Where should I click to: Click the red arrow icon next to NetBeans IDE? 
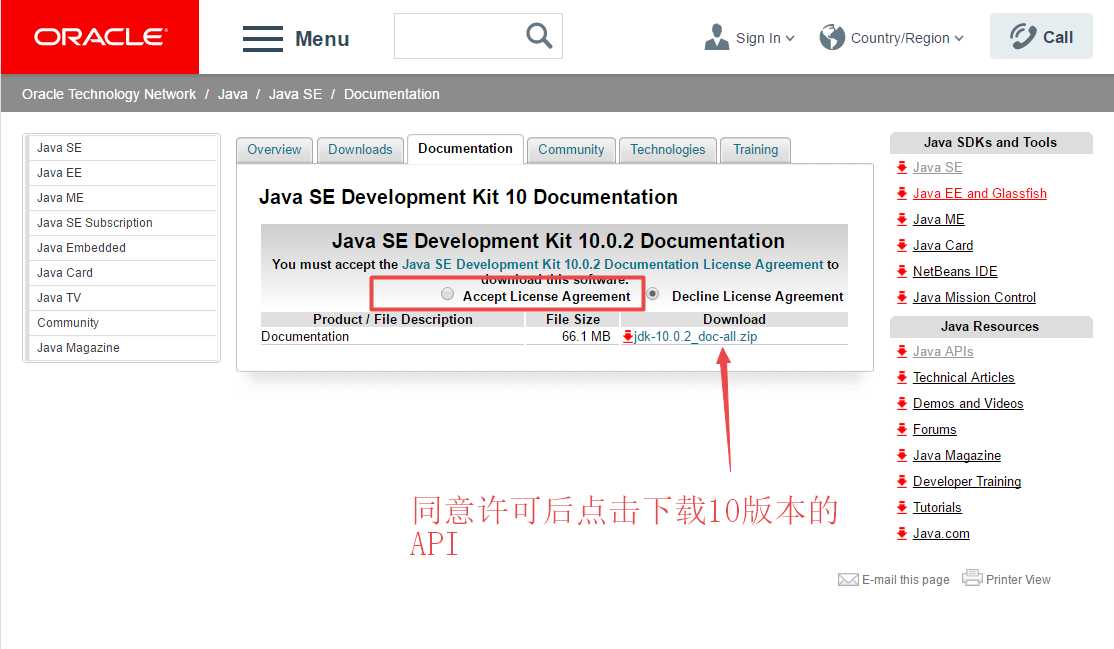pos(902,271)
